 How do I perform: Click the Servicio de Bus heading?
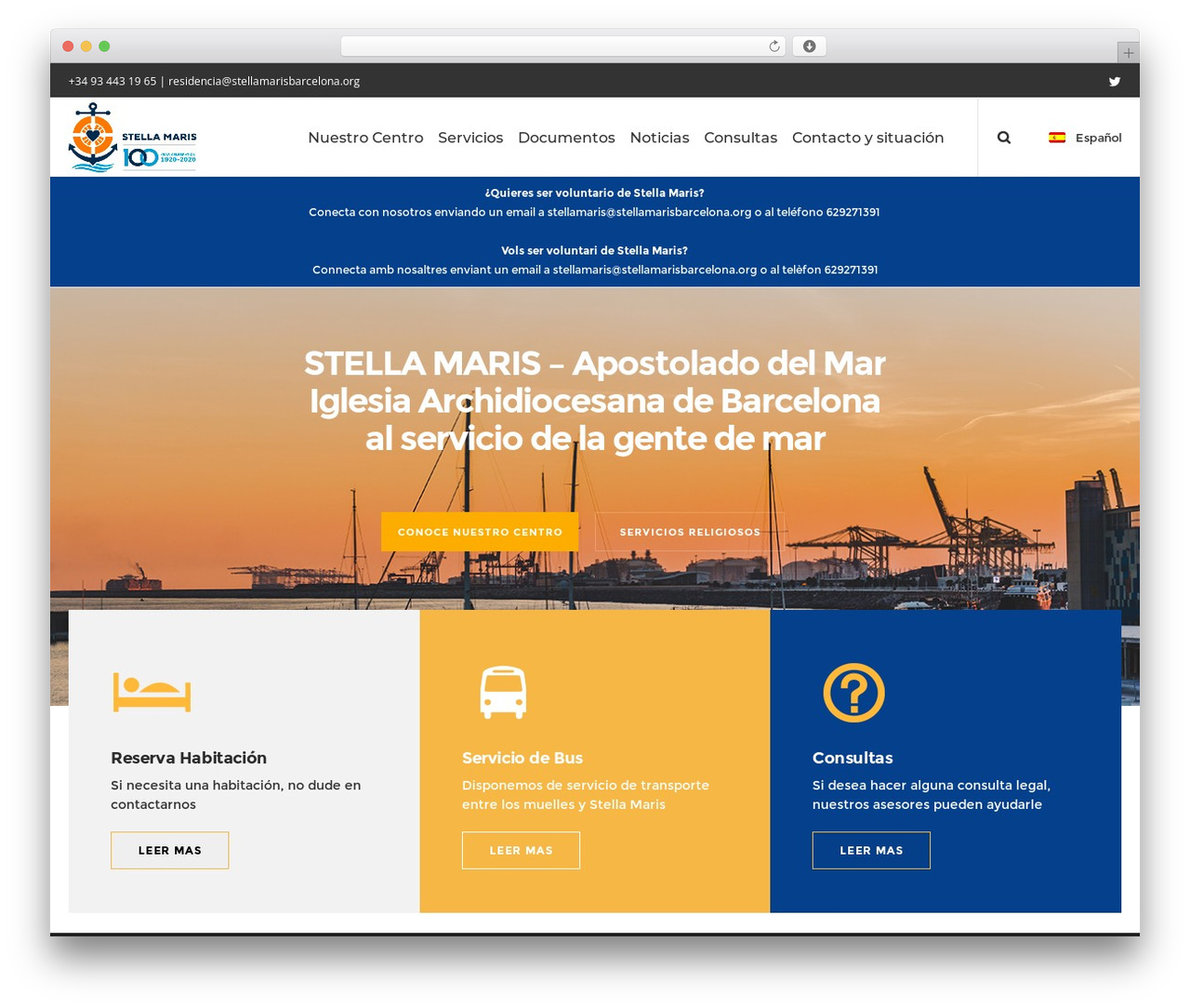(x=522, y=758)
